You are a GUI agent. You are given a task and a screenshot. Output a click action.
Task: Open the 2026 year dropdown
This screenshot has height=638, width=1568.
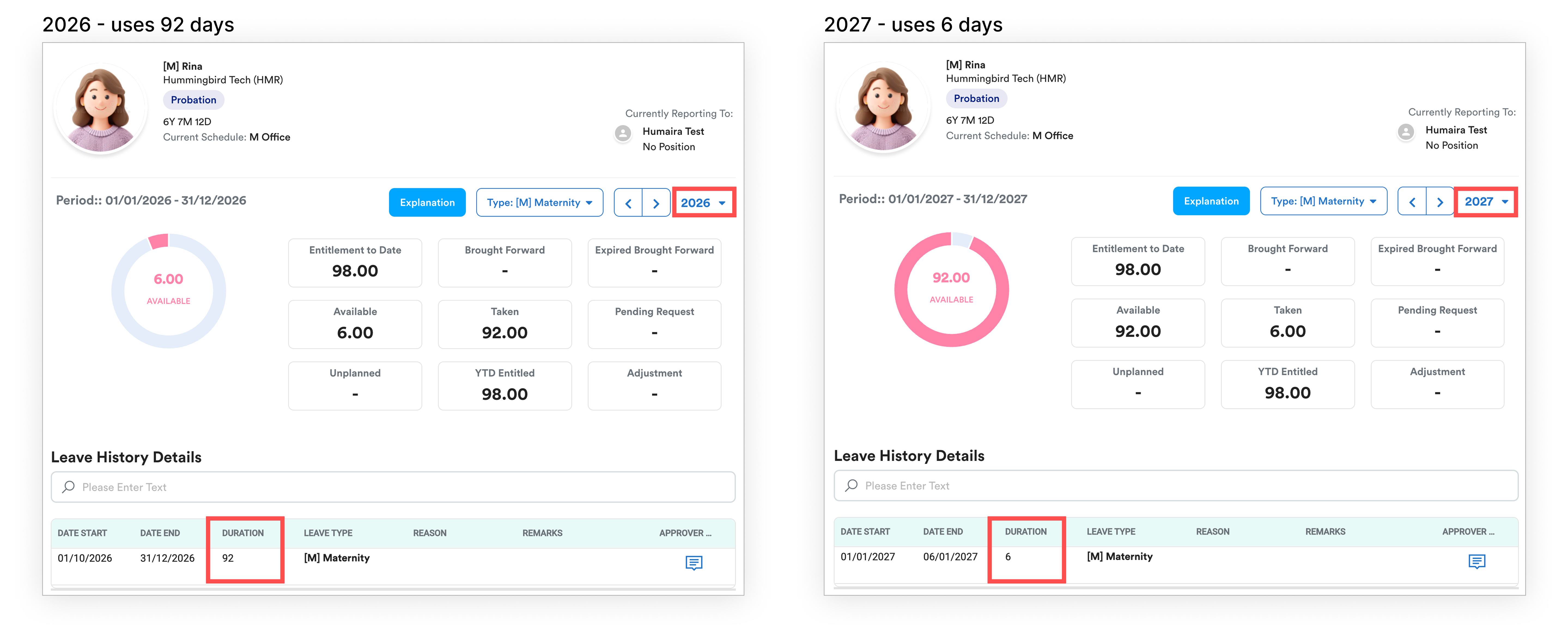704,203
